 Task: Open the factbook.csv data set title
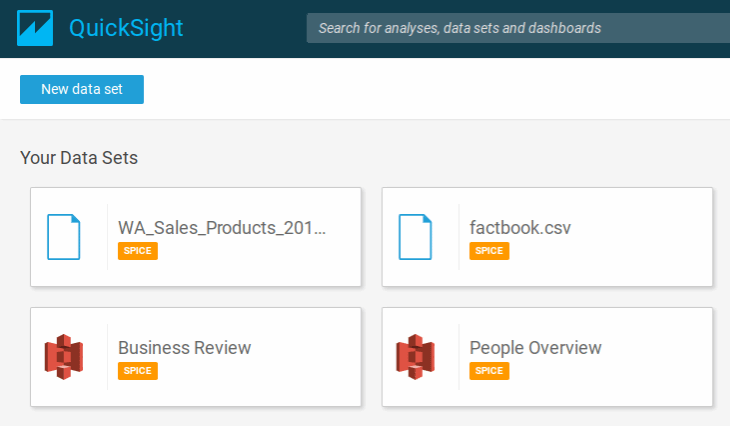[520, 227]
